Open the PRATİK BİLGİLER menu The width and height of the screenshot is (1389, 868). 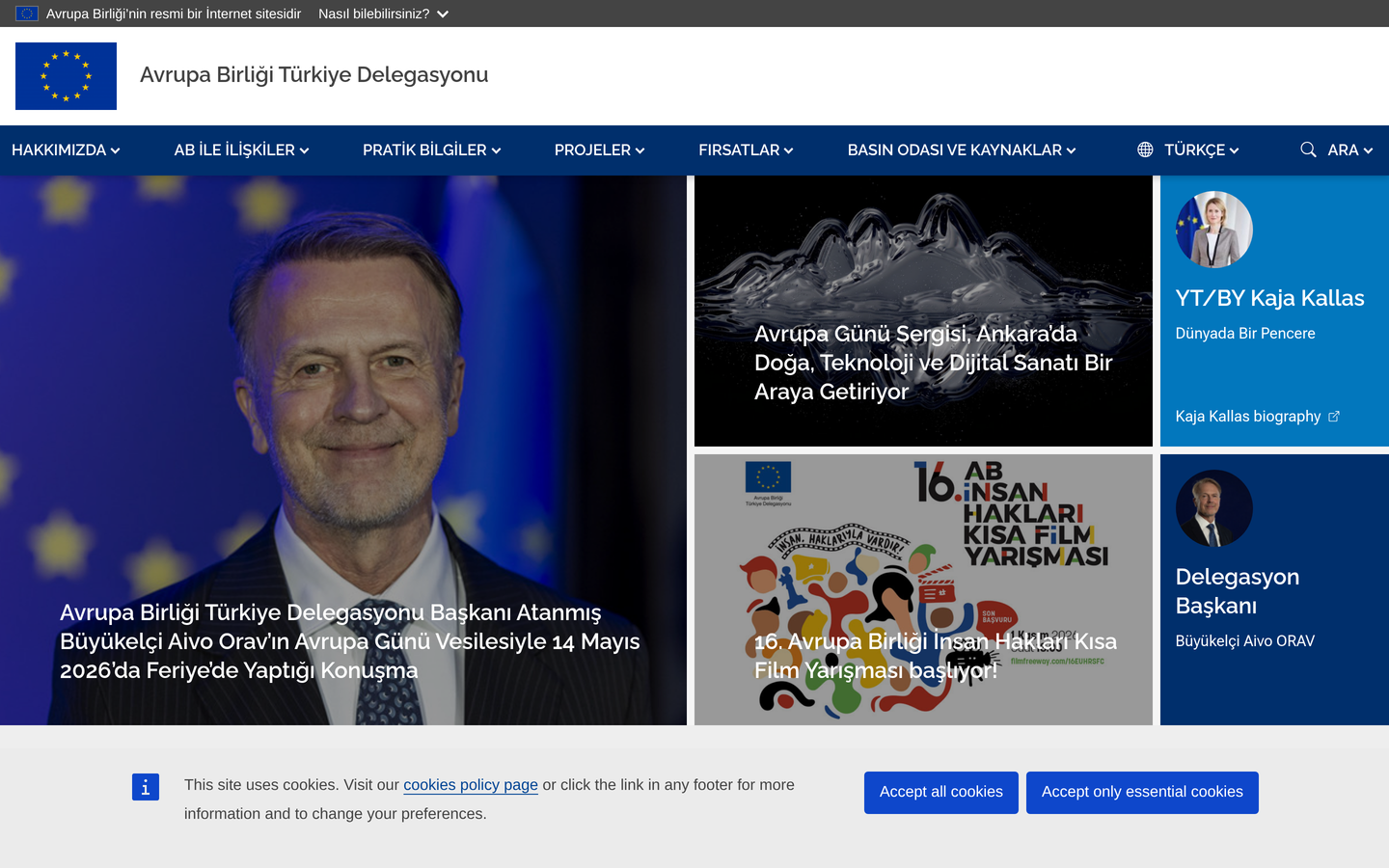click(431, 150)
